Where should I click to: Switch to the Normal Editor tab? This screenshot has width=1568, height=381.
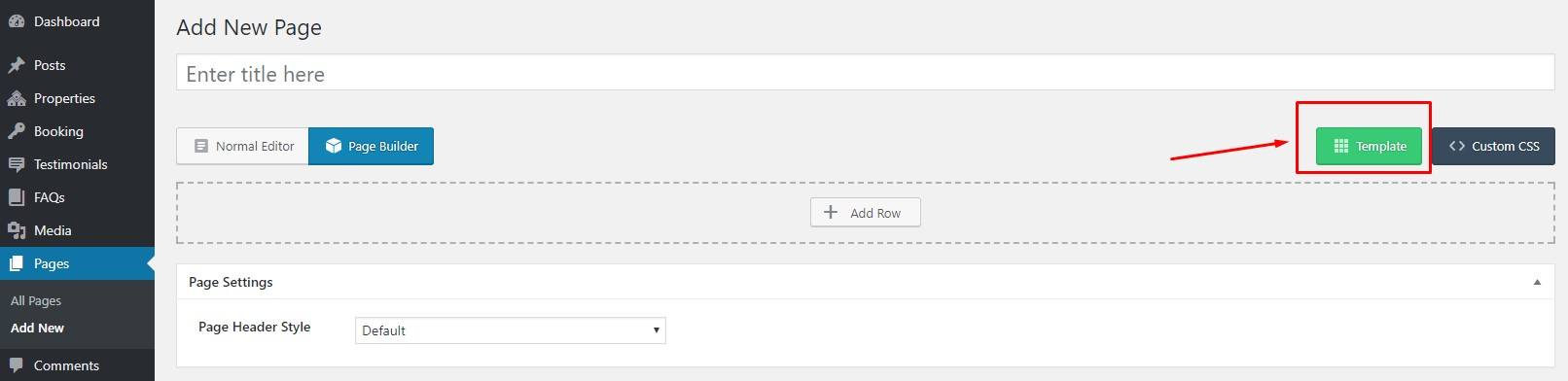[x=243, y=146]
